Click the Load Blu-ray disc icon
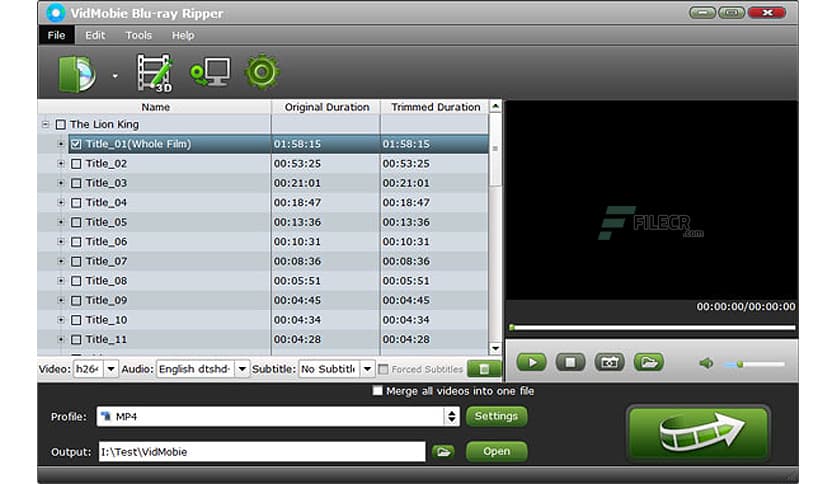 click(x=77, y=74)
